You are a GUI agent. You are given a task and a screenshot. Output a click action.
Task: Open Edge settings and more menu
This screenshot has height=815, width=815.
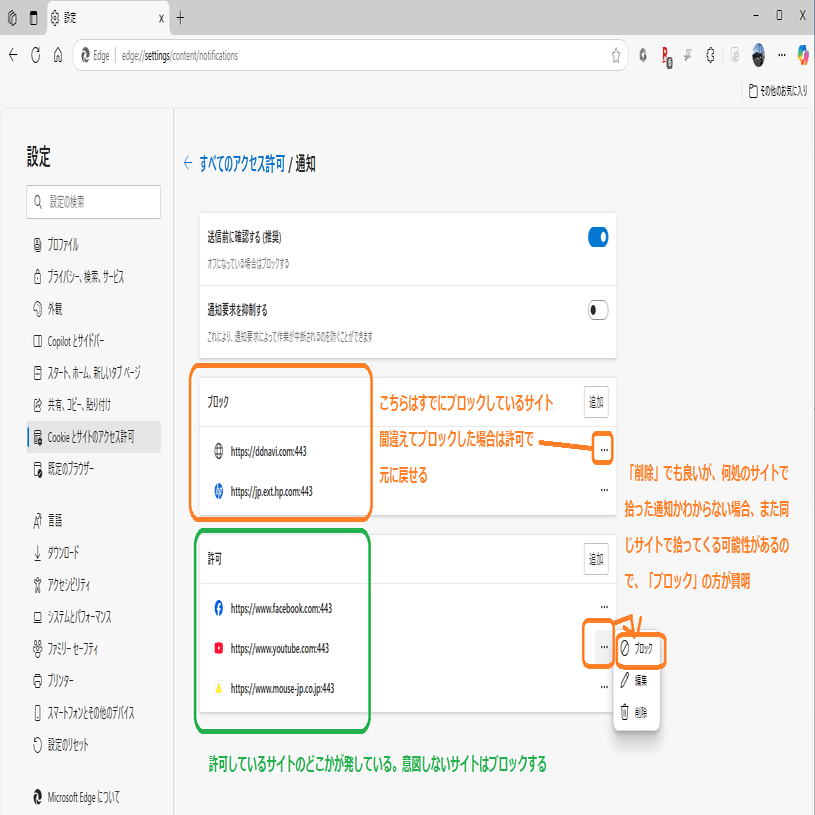coord(782,55)
